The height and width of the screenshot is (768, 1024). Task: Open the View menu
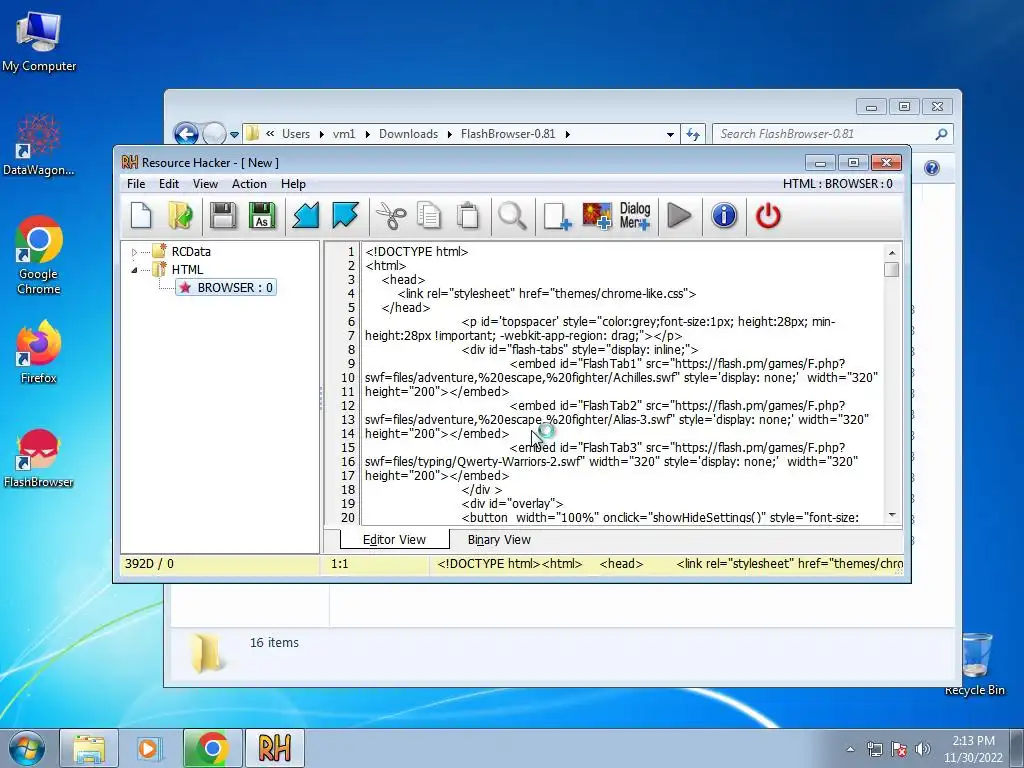coord(205,184)
